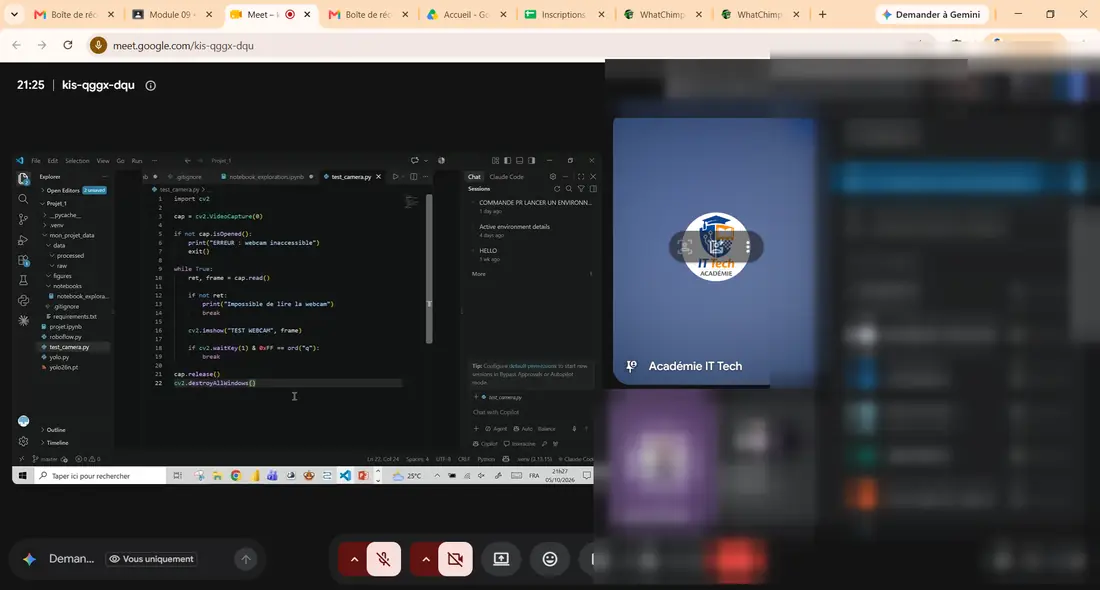Open video settings arrow beside camera

(426, 559)
